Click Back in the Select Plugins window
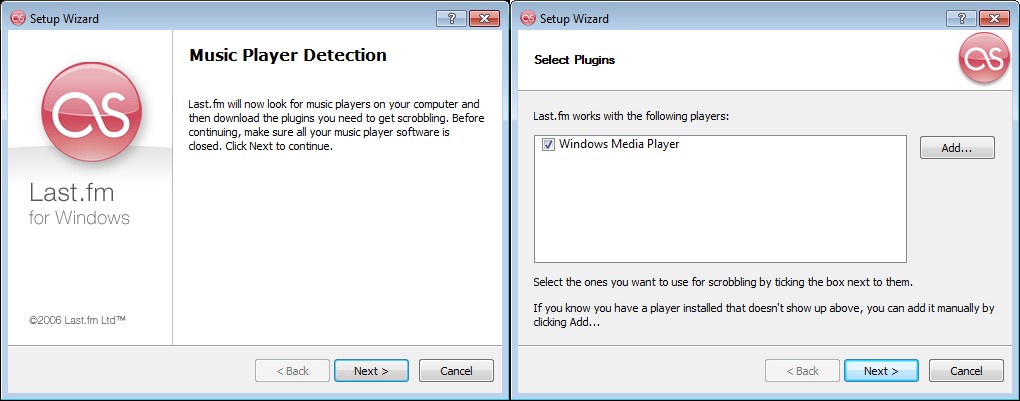Viewport: 1020px width, 401px height. (x=802, y=371)
